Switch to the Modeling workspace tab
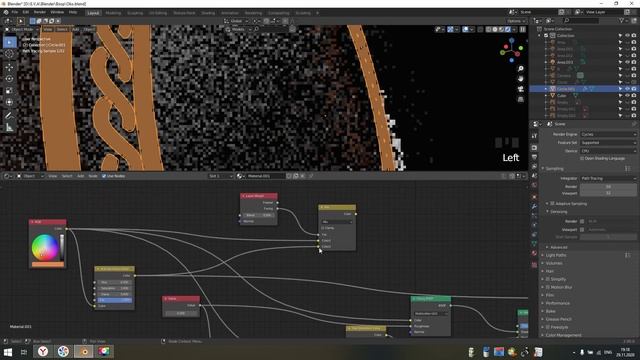Screen dimensions: 640x360 [113, 13]
